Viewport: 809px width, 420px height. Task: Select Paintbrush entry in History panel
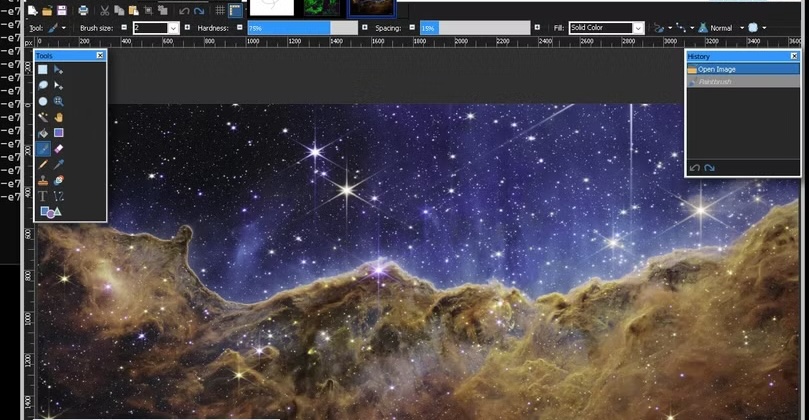coord(743,82)
